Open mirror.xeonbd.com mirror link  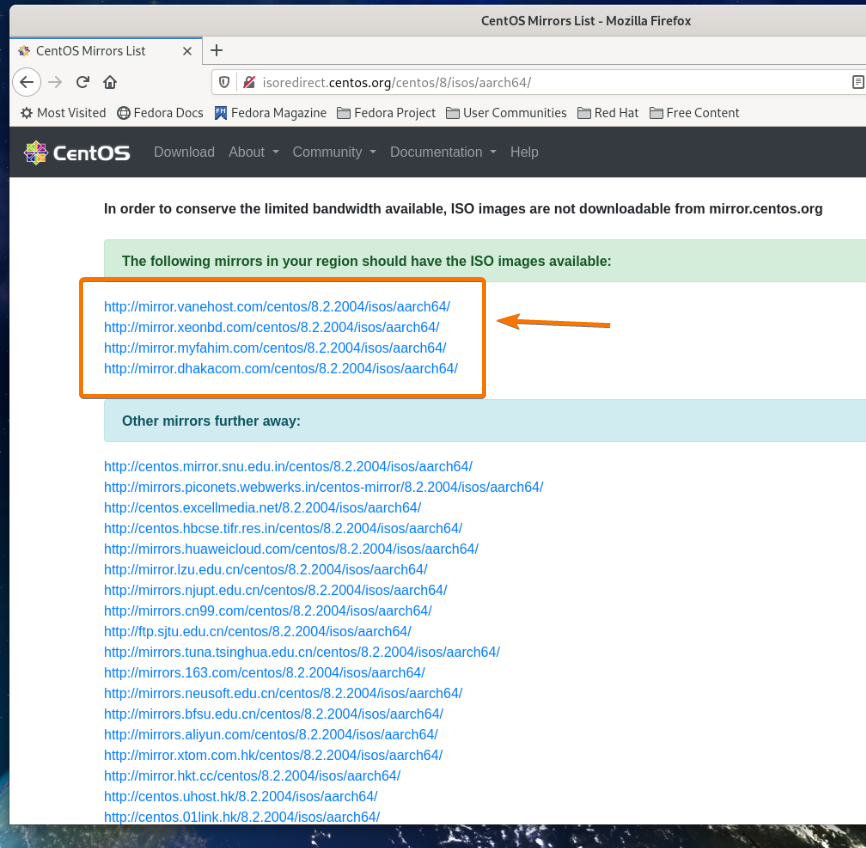271,327
